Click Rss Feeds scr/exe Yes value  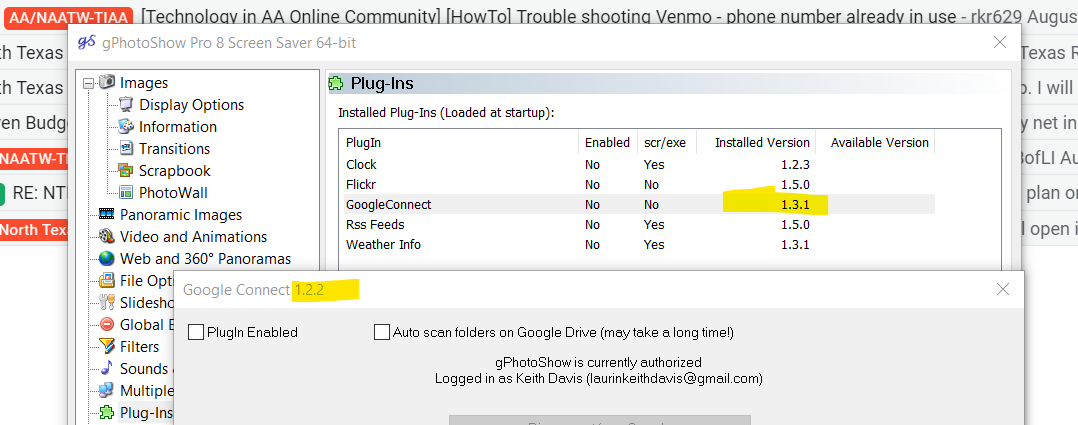[x=654, y=225]
